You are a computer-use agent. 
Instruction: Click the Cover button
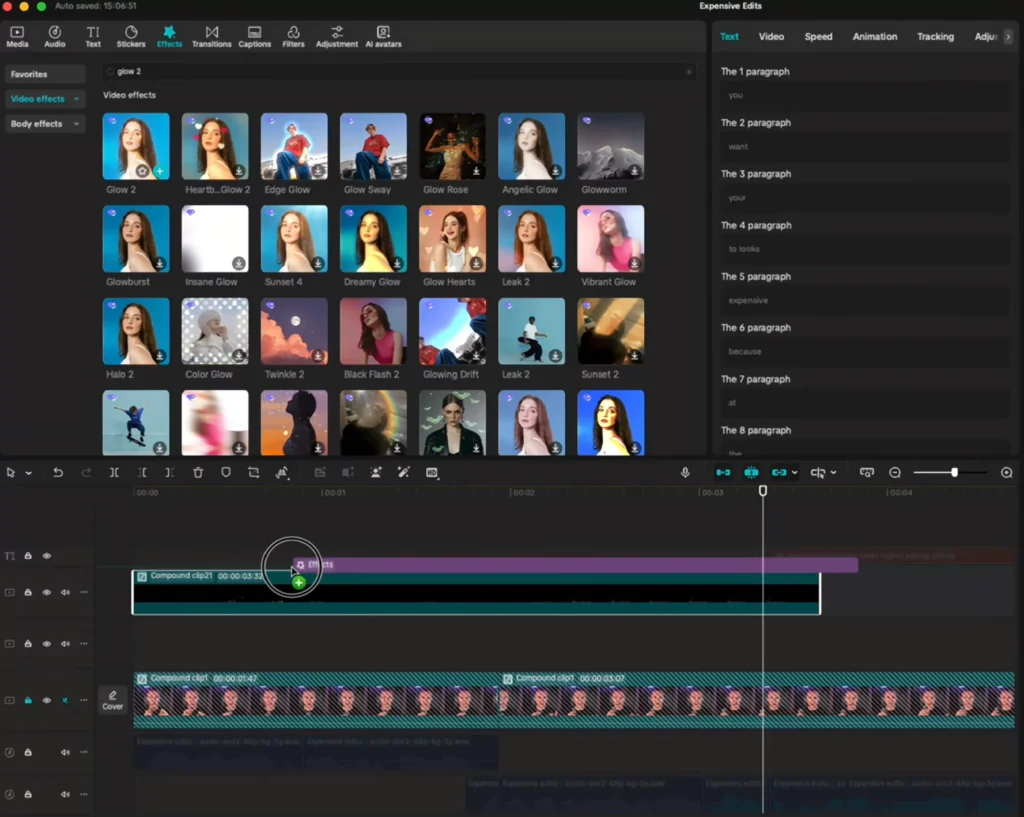[112, 700]
